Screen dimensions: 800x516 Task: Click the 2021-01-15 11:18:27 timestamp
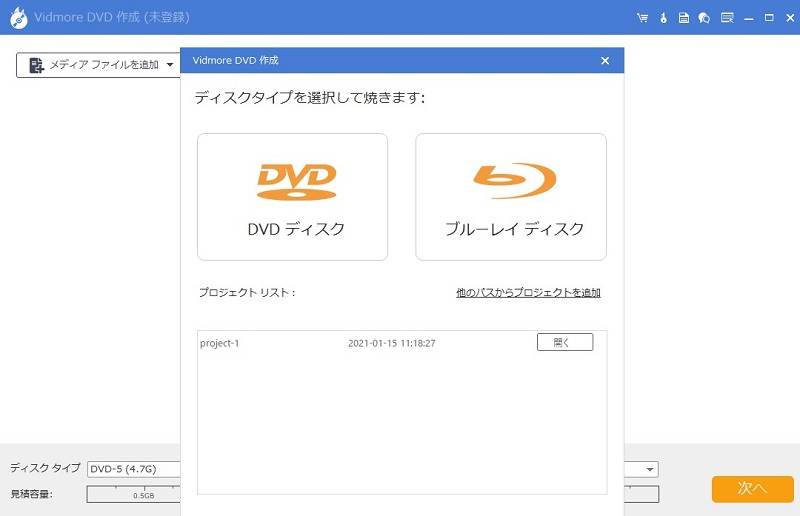coord(392,343)
